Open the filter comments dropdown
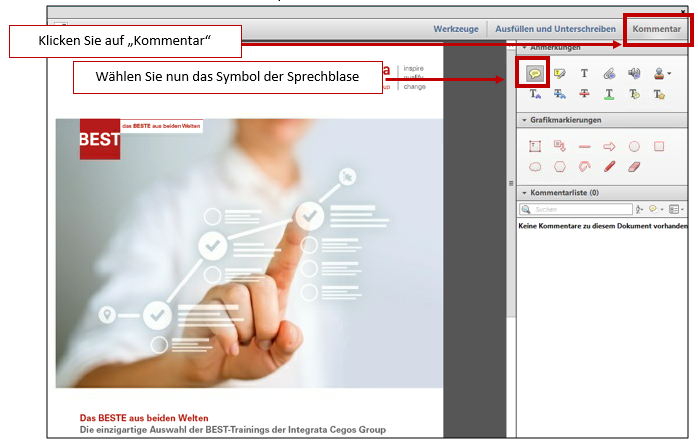 tap(656, 209)
